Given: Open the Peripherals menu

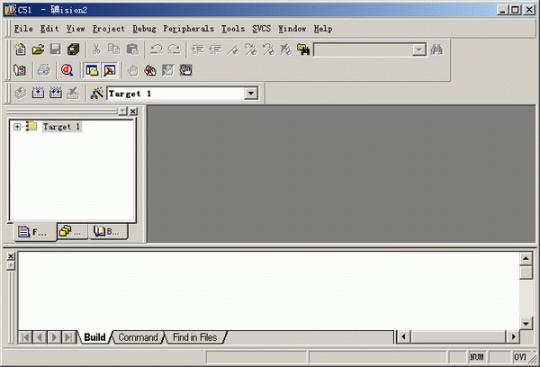Looking at the screenshot, I should tap(188, 29).
